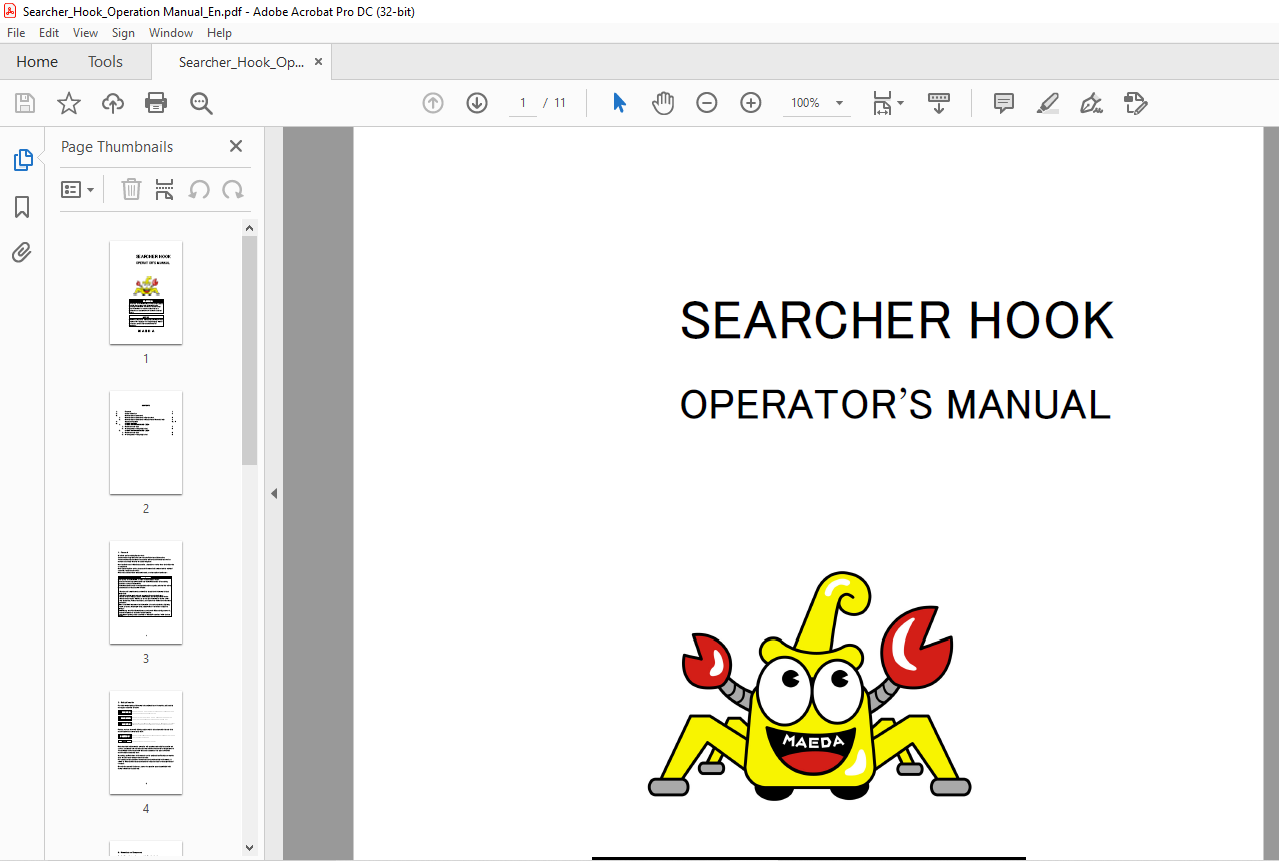Click the request signatures toolbar icon
The image size is (1279, 861).
pos(1135,103)
